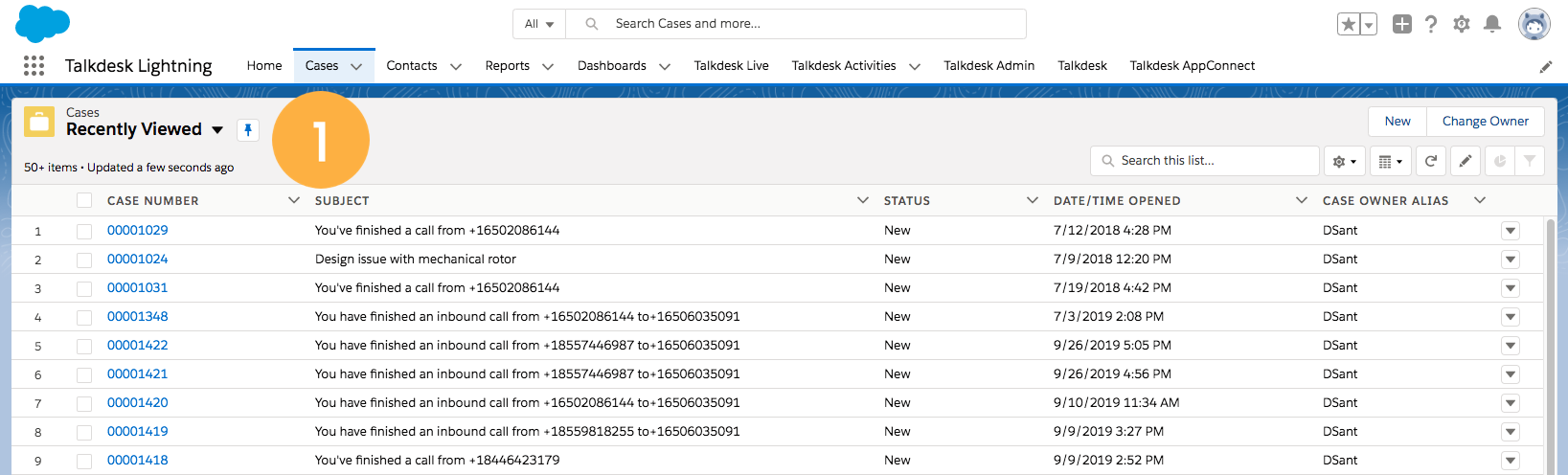Check the box for case 00001024
Screen dimensions: 1568x475
[x=84, y=260]
